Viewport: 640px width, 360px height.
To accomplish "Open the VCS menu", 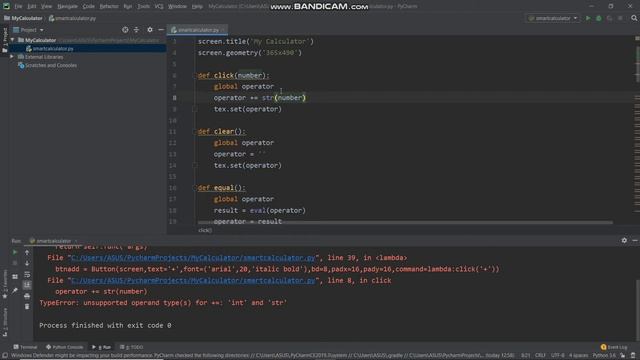I will [159, 7].
